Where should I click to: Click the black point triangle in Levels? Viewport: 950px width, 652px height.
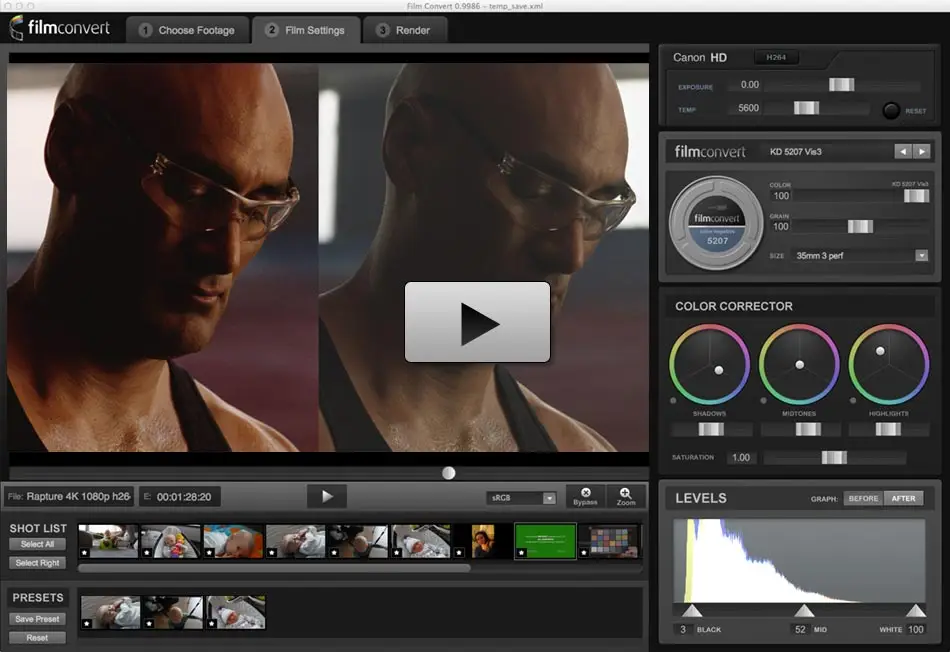click(692, 610)
